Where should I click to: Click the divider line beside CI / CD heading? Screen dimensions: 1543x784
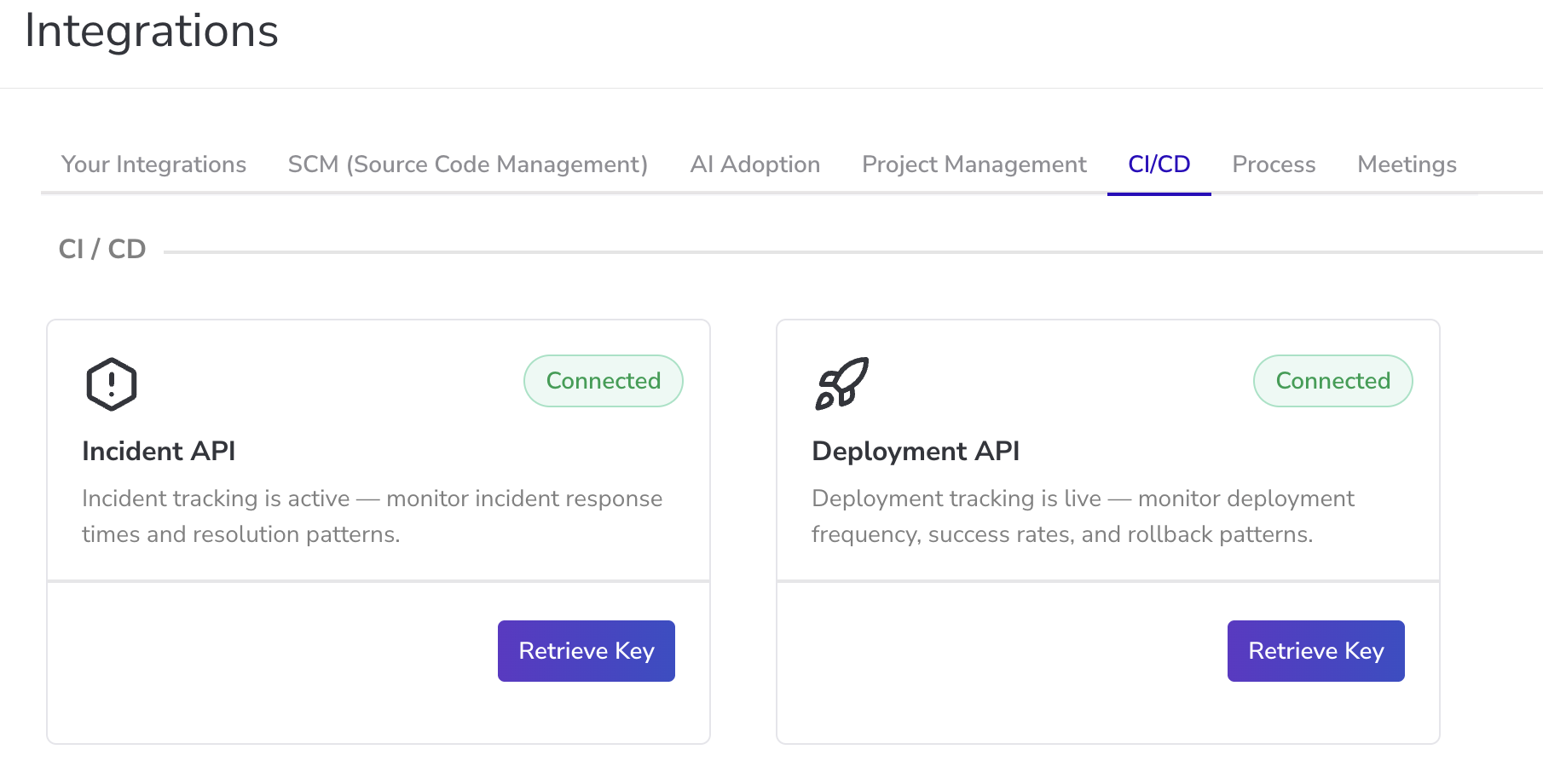(852, 252)
